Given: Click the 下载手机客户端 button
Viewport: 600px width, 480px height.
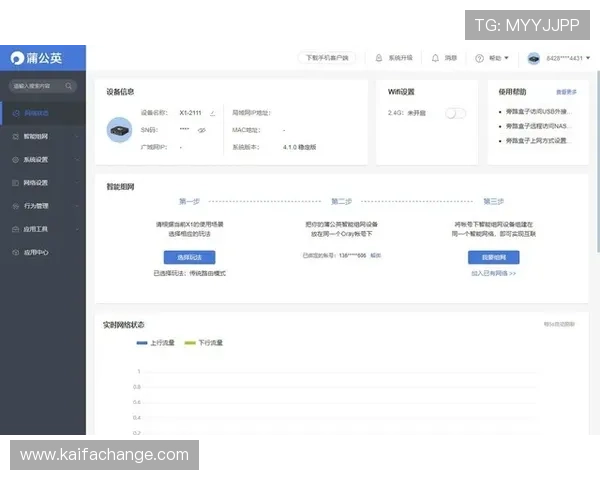Looking at the screenshot, I should [x=326, y=58].
